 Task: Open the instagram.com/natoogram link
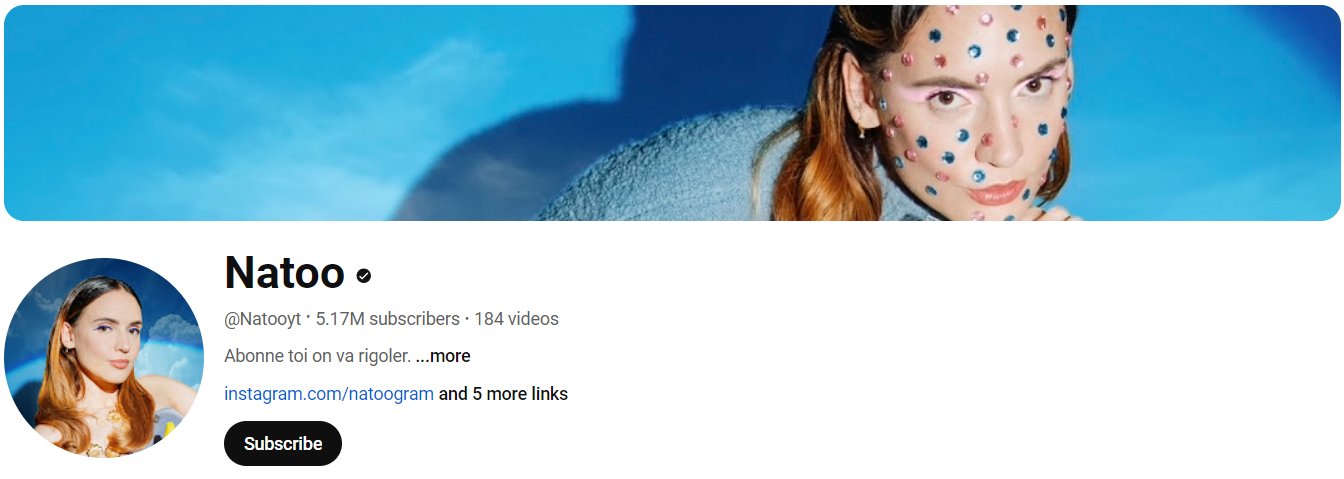pyautogui.click(x=329, y=394)
